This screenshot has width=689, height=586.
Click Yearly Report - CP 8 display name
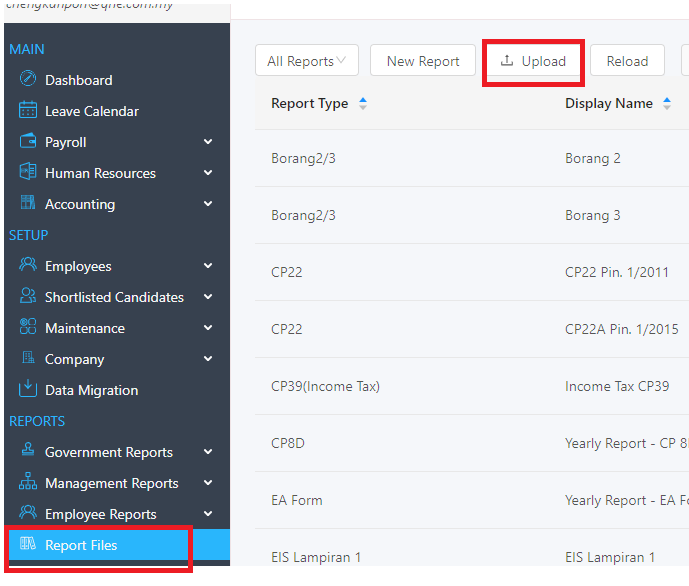pyautogui.click(x=627, y=443)
